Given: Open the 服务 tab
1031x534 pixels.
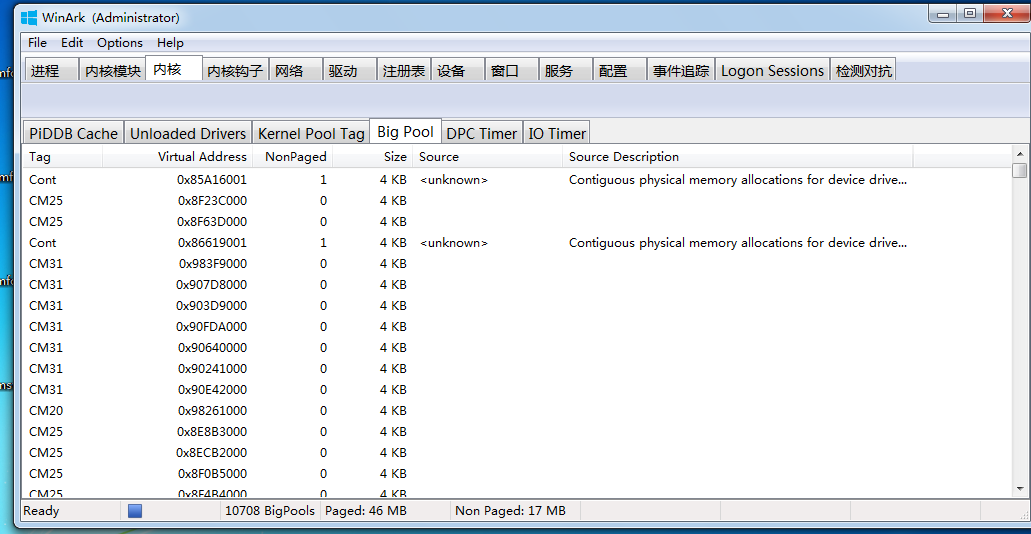Looking at the screenshot, I should coord(565,70).
